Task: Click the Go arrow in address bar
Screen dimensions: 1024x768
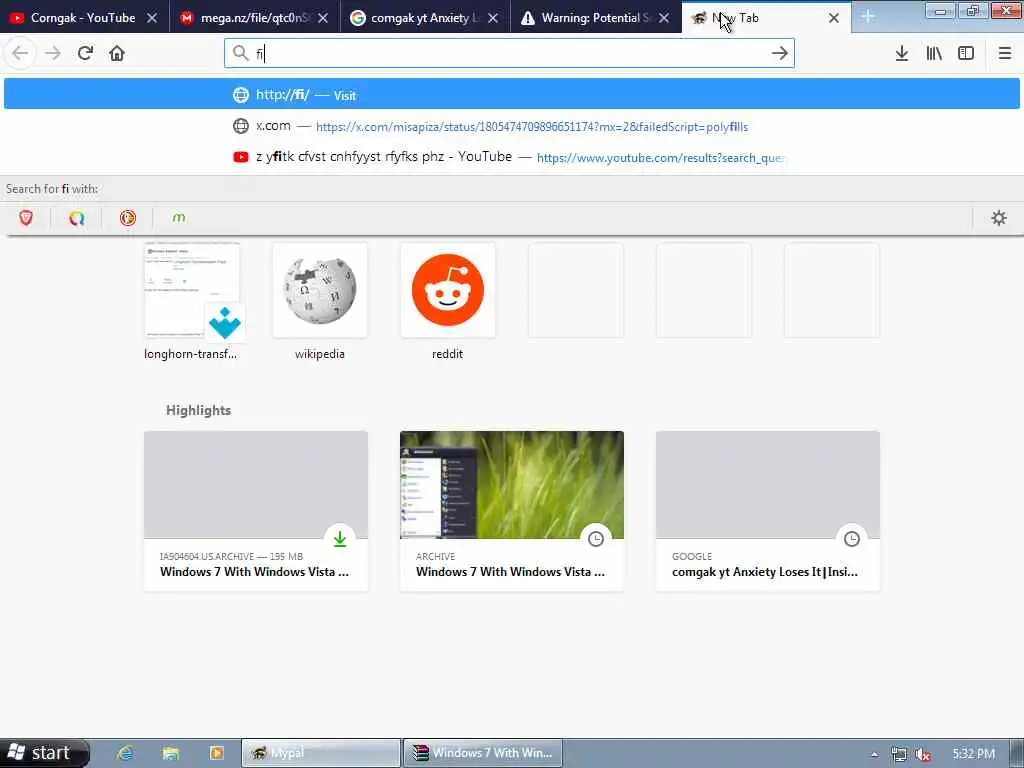Action: click(780, 53)
